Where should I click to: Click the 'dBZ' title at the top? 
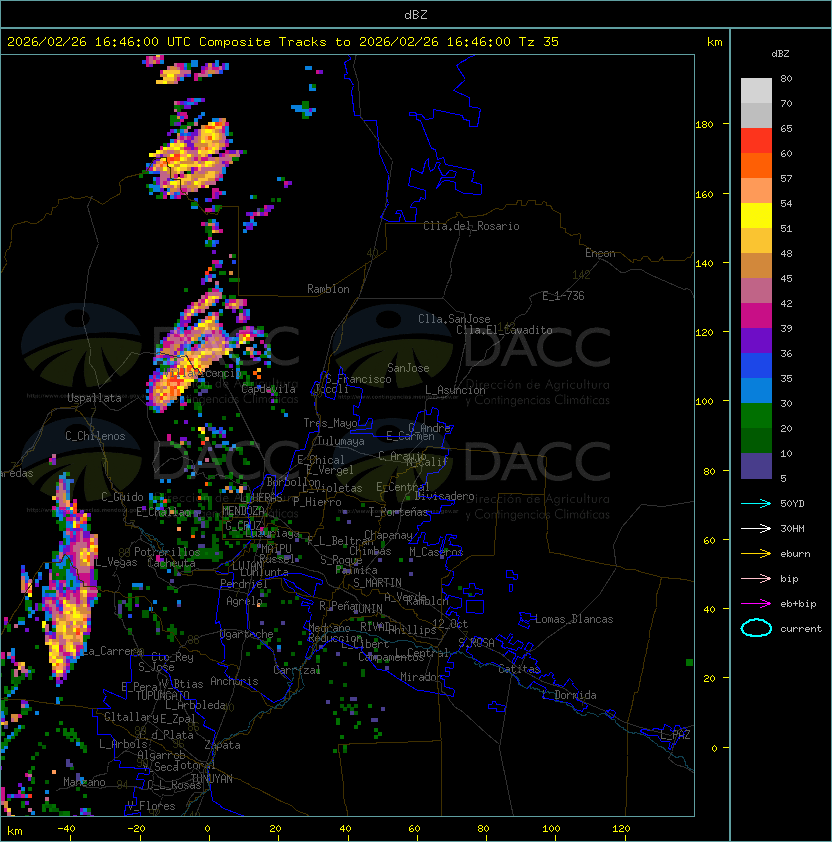(416, 15)
